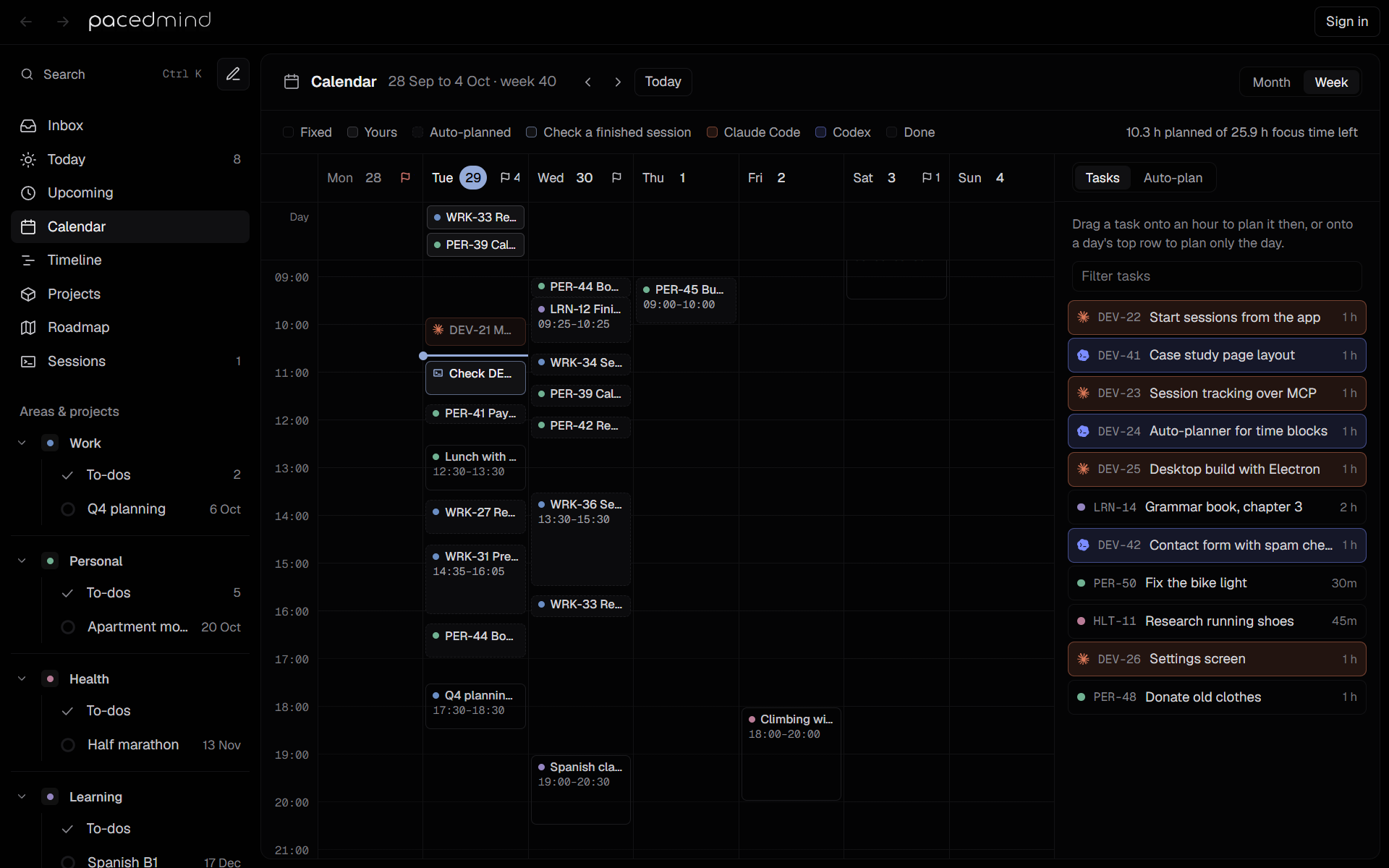The image size is (1389, 868).
Task: Click the flag icon on Saturday 3
Action: coord(927,178)
